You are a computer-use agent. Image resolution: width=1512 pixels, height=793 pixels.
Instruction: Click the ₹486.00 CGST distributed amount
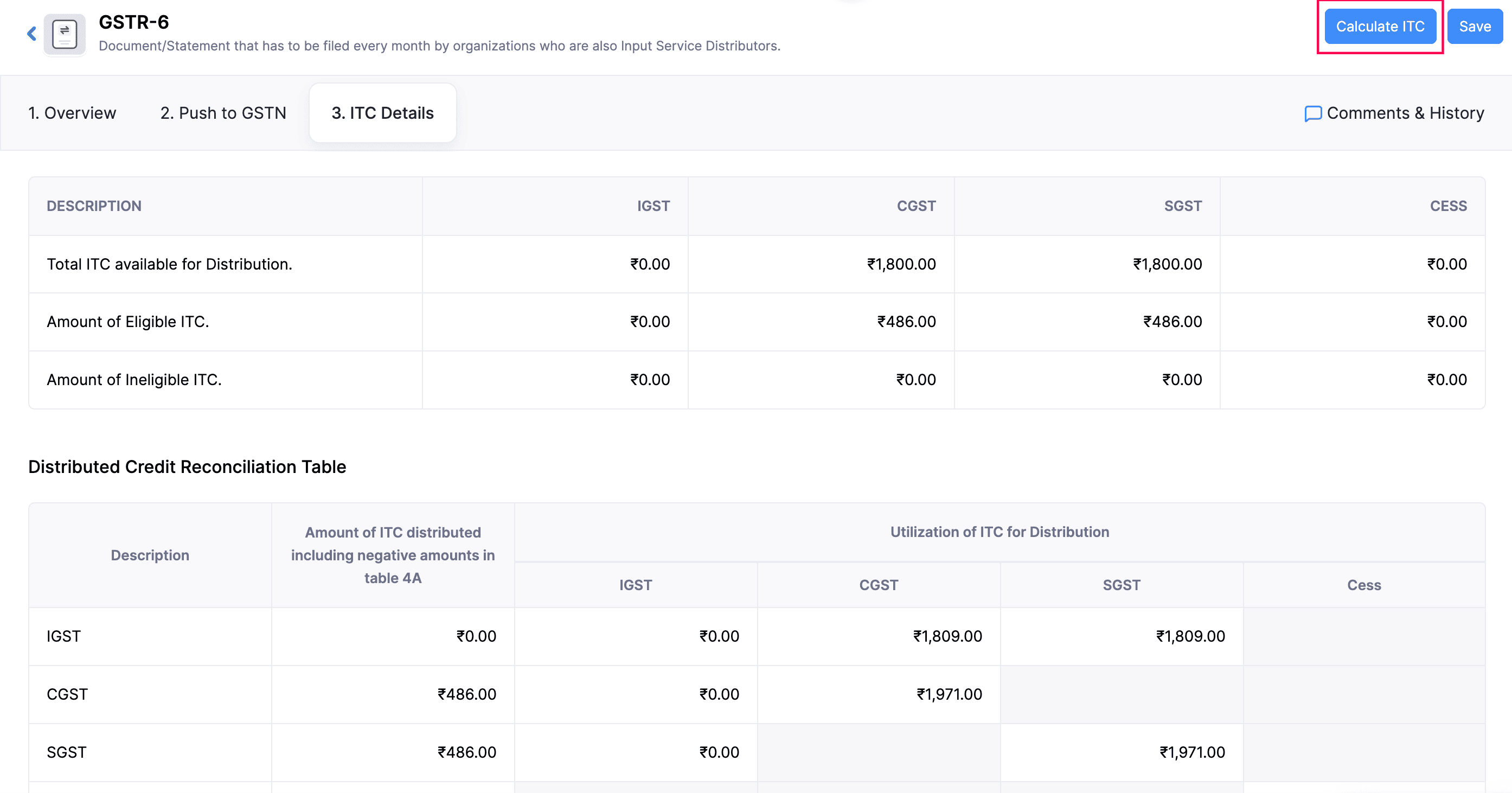click(x=466, y=694)
